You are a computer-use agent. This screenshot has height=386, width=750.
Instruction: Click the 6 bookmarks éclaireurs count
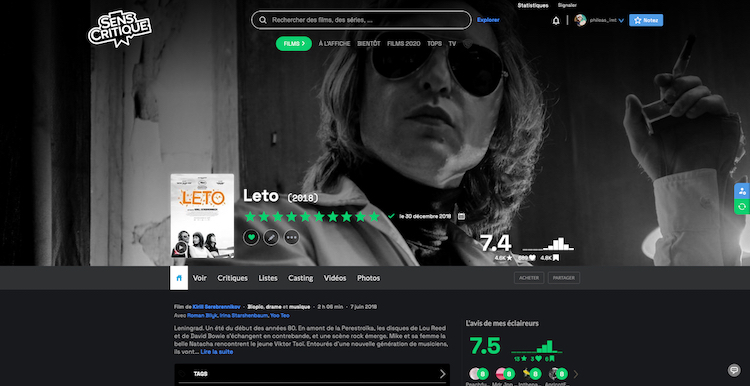point(550,358)
